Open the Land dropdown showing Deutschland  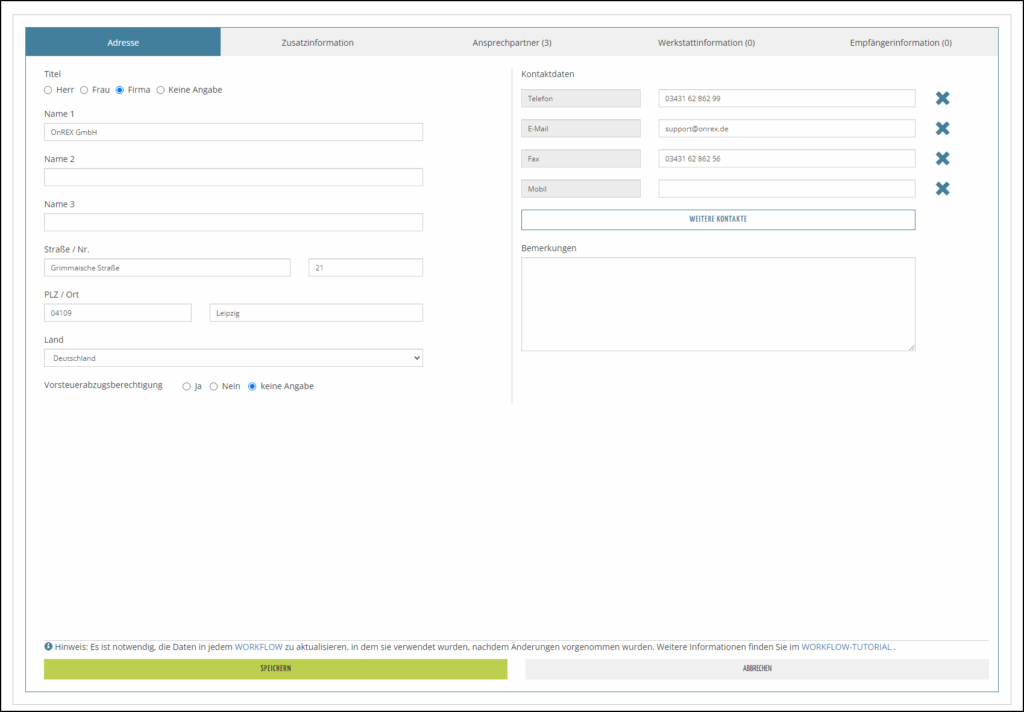pyautogui.click(x=233, y=358)
